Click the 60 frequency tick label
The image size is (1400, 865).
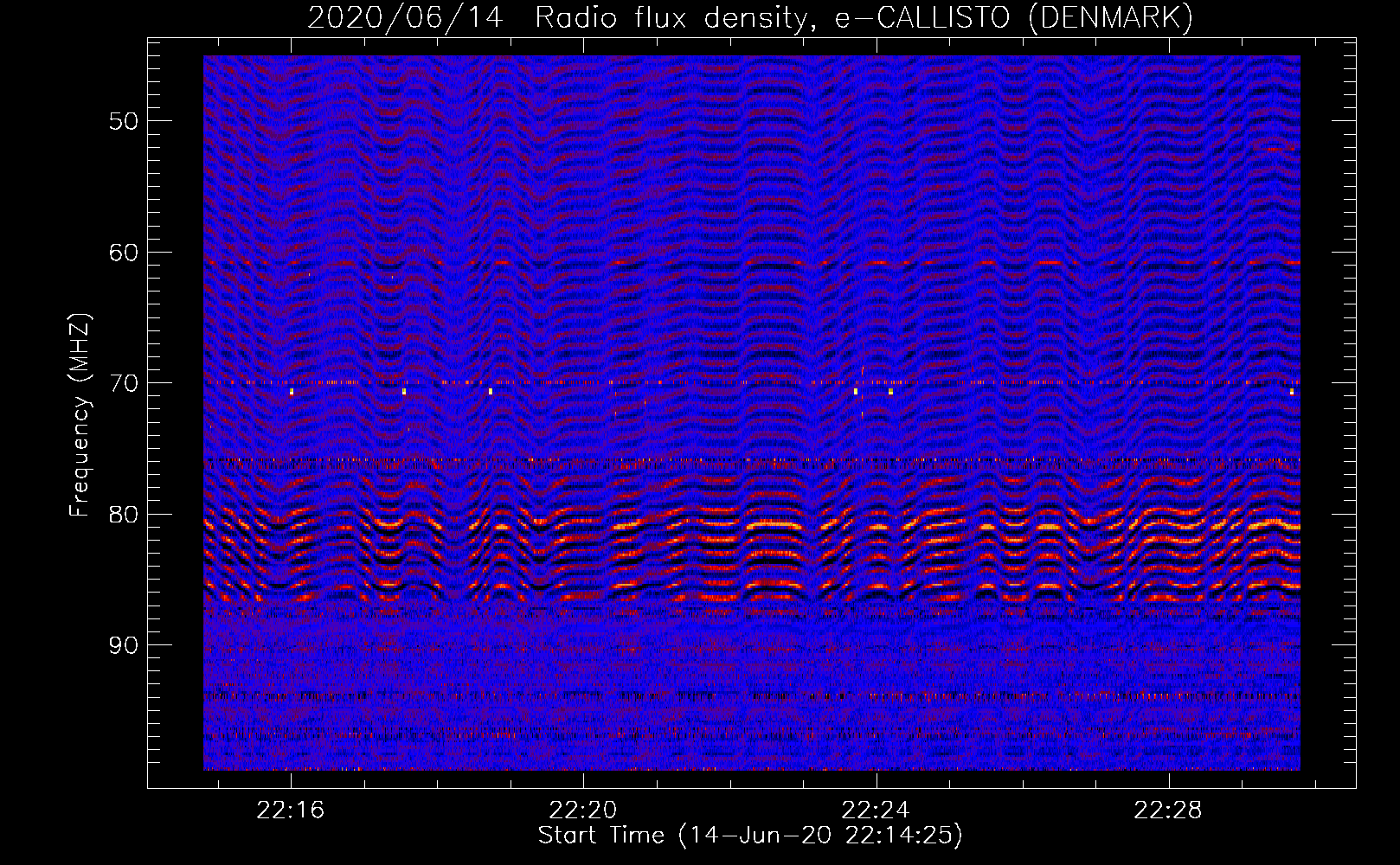(123, 253)
